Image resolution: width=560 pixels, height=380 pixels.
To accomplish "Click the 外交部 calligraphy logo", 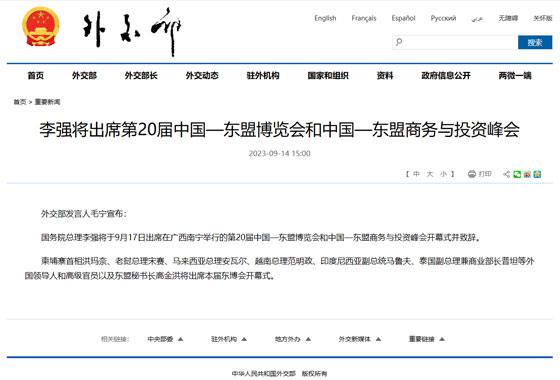I will [x=132, y=31].
